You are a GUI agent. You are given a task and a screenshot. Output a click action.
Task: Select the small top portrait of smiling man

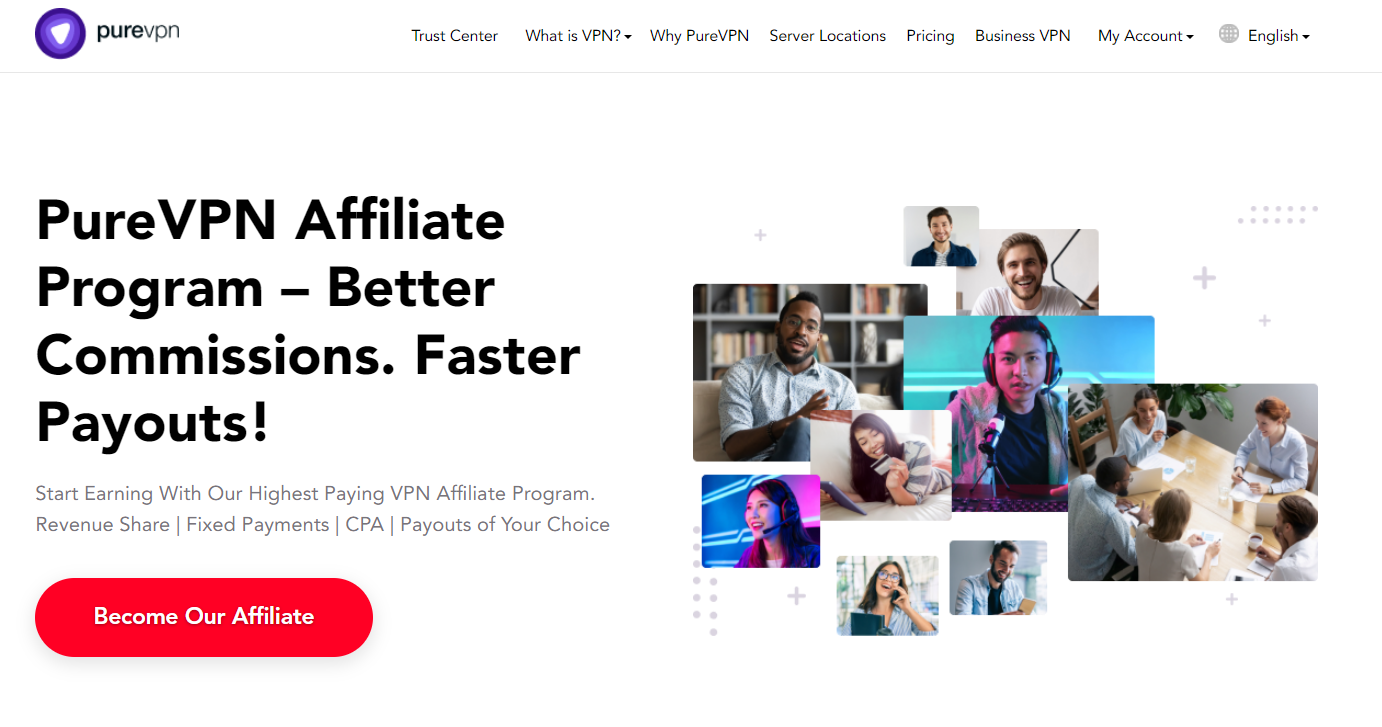click(941, 236)
